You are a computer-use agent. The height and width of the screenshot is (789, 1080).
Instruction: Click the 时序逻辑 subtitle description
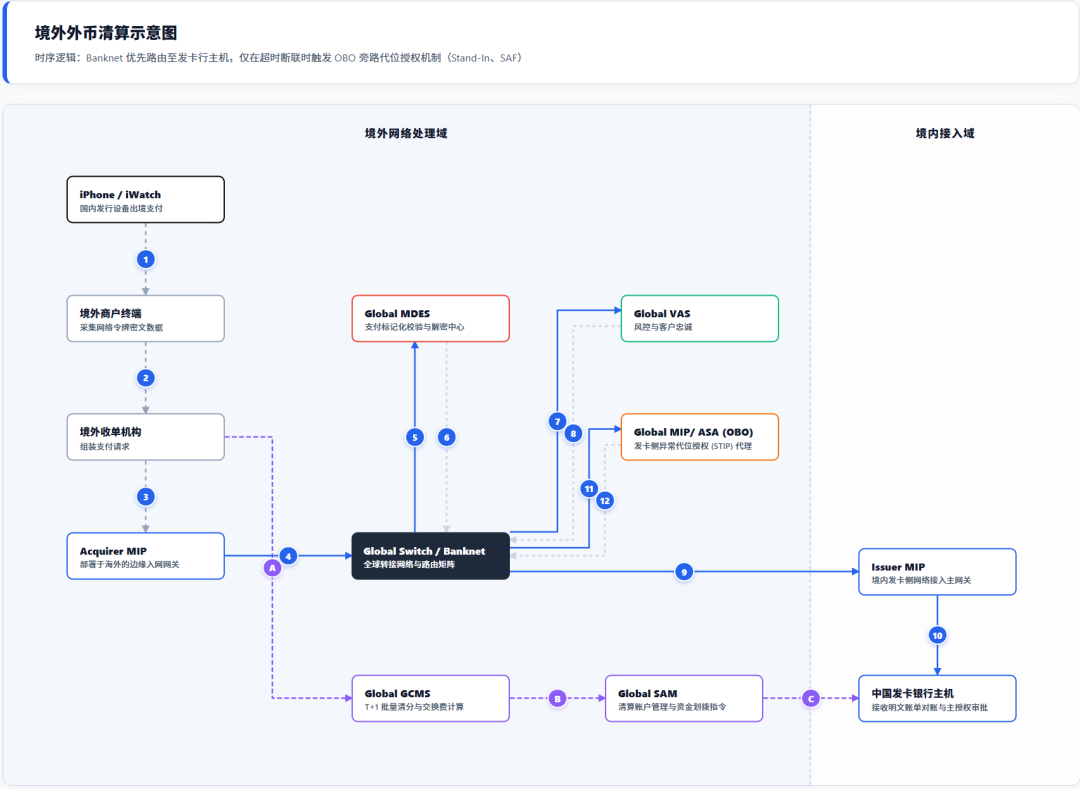[x=278, y=58]
